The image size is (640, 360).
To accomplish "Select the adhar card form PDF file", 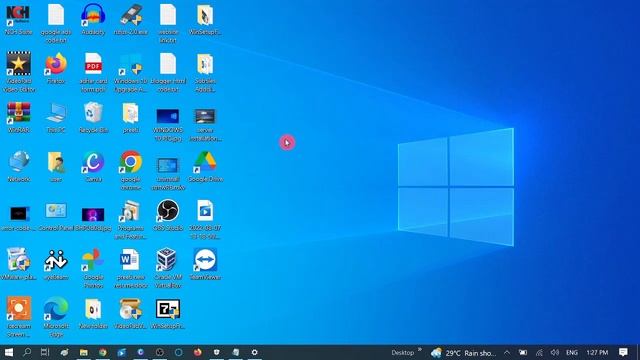I will (x=93, y=73).
